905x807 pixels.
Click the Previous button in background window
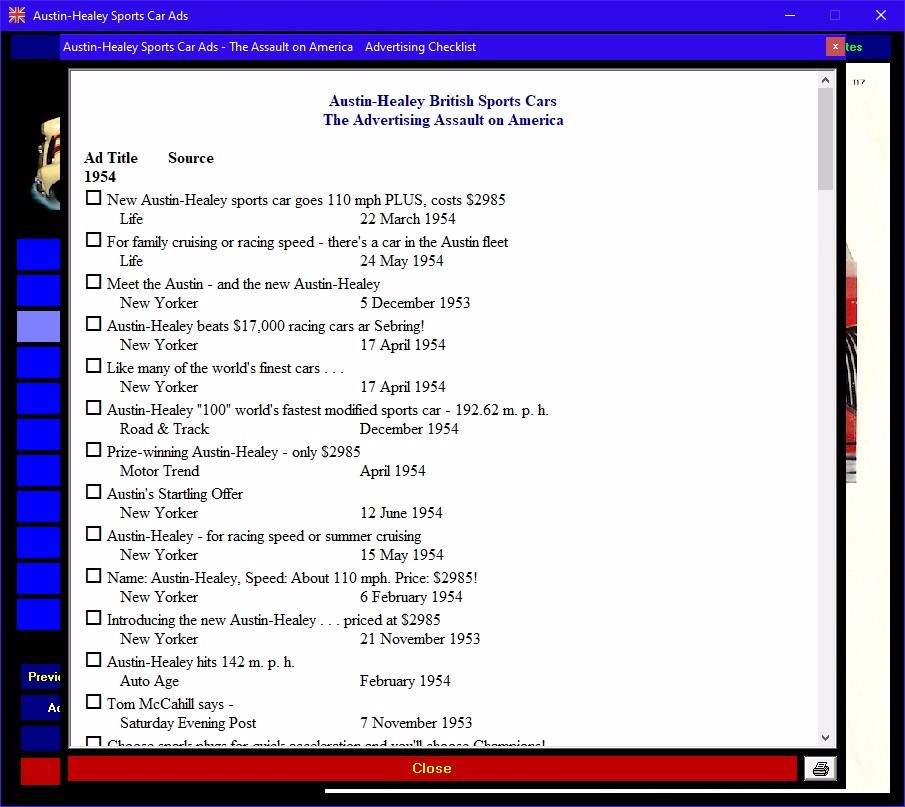click(x=40, y=677)
